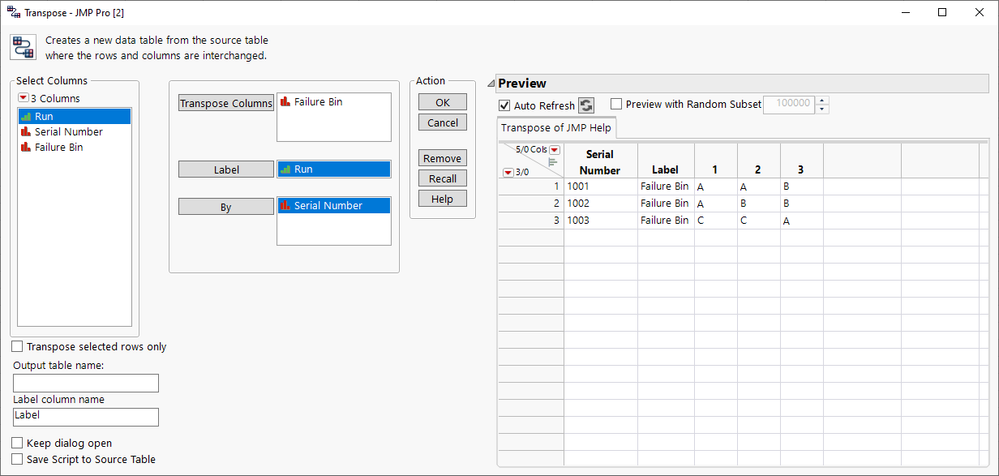Click the refresh preview icon
Screen dimensions: 999x476
[x=586, y=105]
